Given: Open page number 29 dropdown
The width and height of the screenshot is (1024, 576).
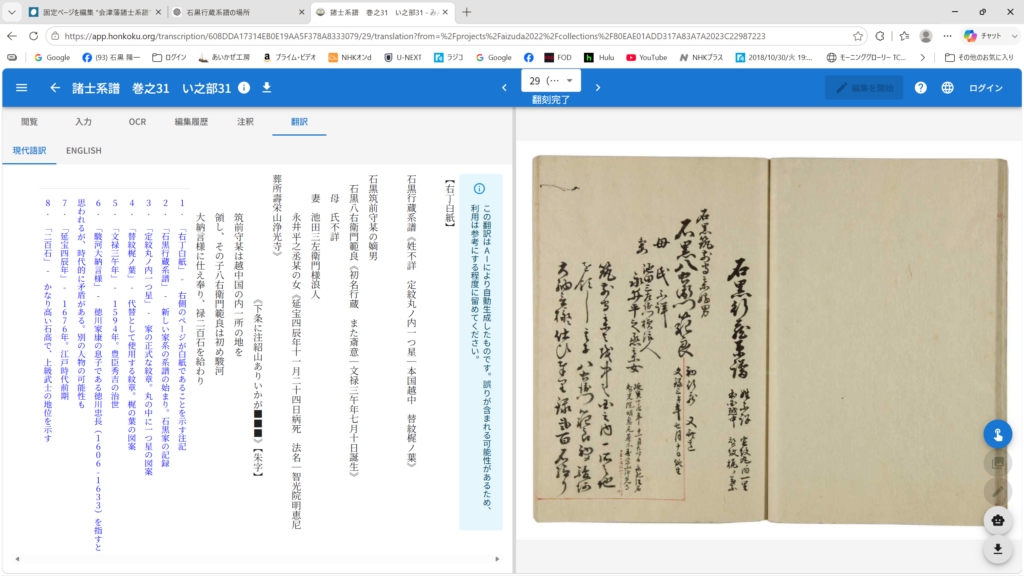Looking at the screenshot, I should (x=551, y=81).
